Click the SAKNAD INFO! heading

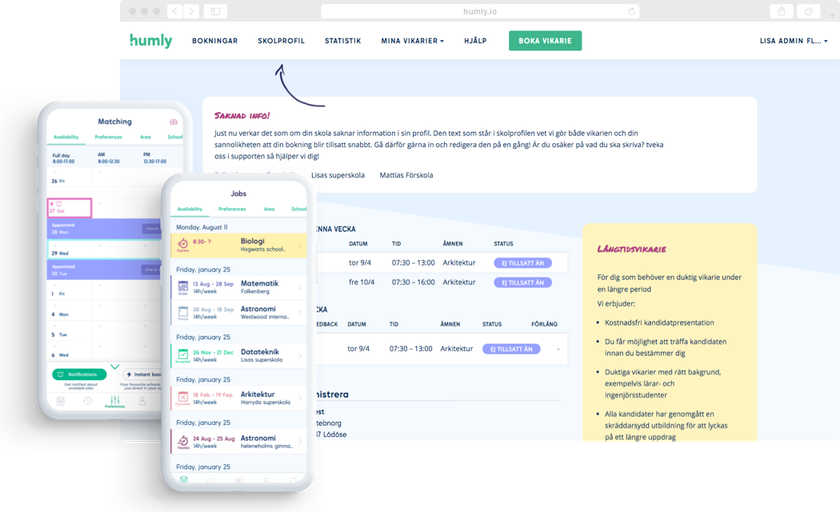coord(242,116)
